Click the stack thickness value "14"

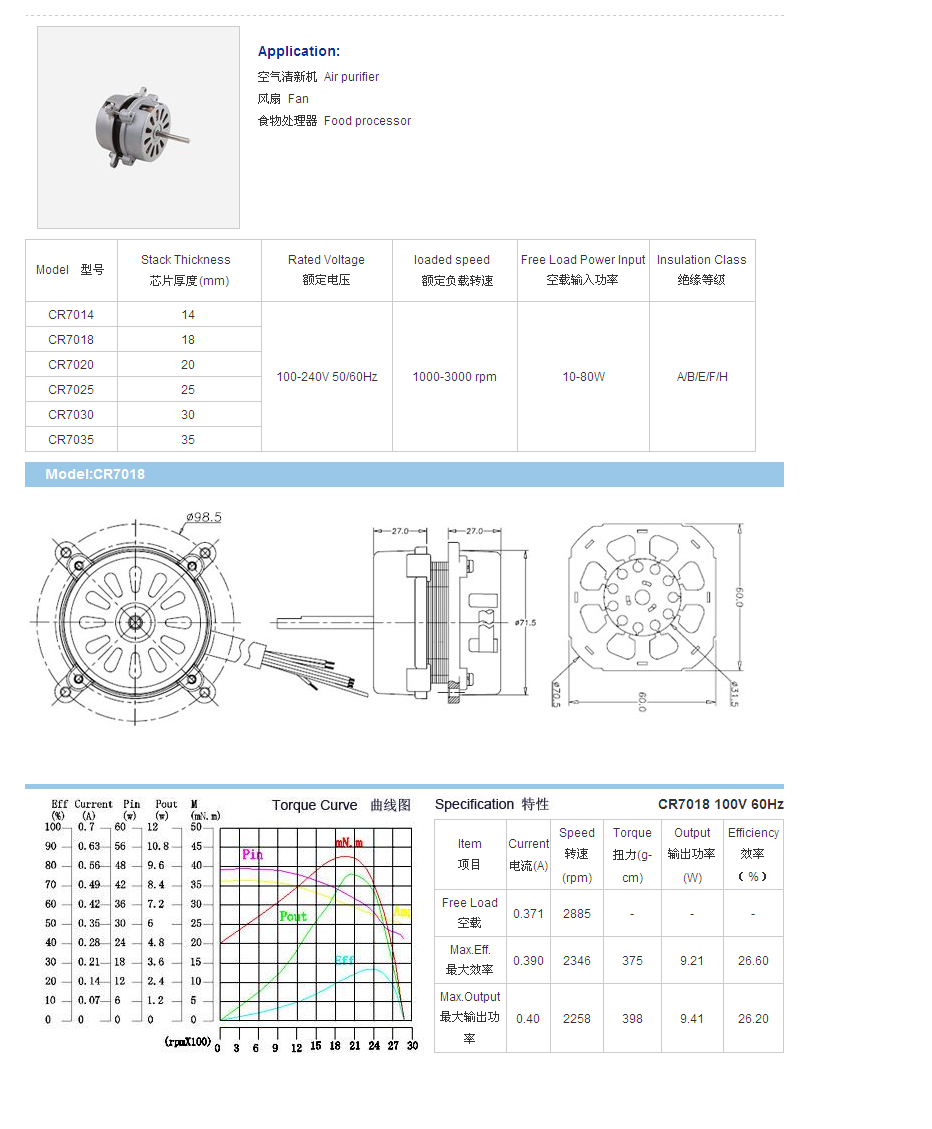[x=188, y=315]
